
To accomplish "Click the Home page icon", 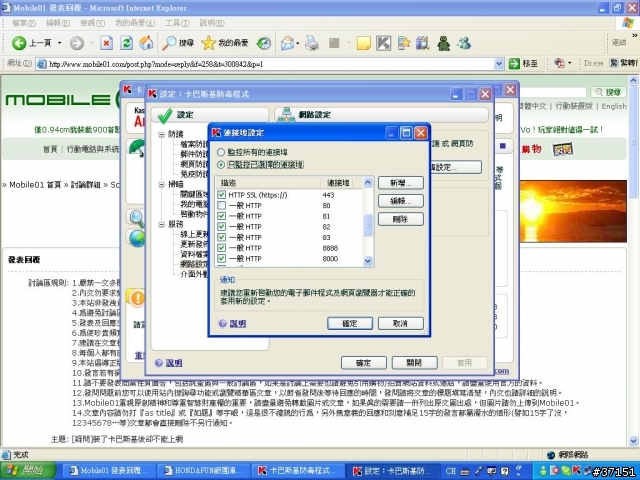I will [146, 43].
